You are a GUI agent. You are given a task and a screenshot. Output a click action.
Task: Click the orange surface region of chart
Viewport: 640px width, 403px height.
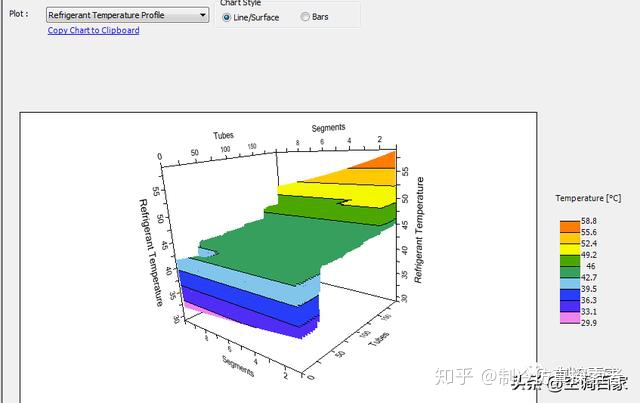coord(380,161)
